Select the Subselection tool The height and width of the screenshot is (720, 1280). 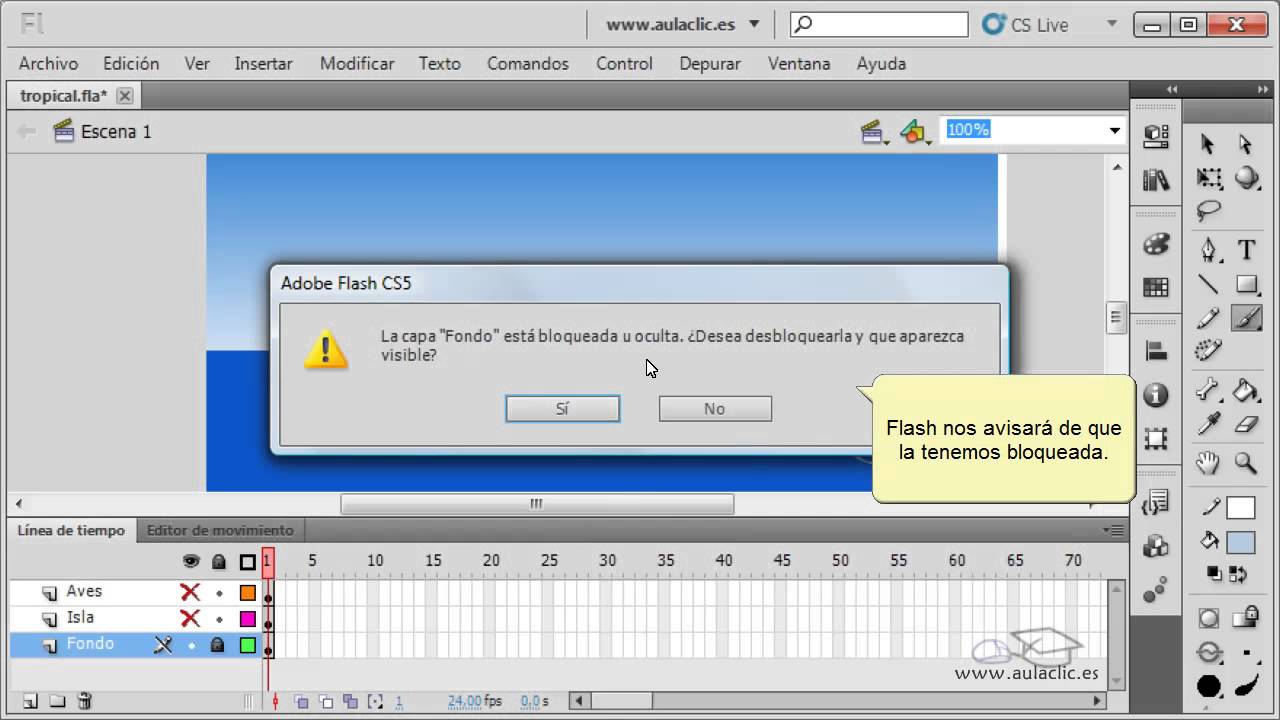1245,144
